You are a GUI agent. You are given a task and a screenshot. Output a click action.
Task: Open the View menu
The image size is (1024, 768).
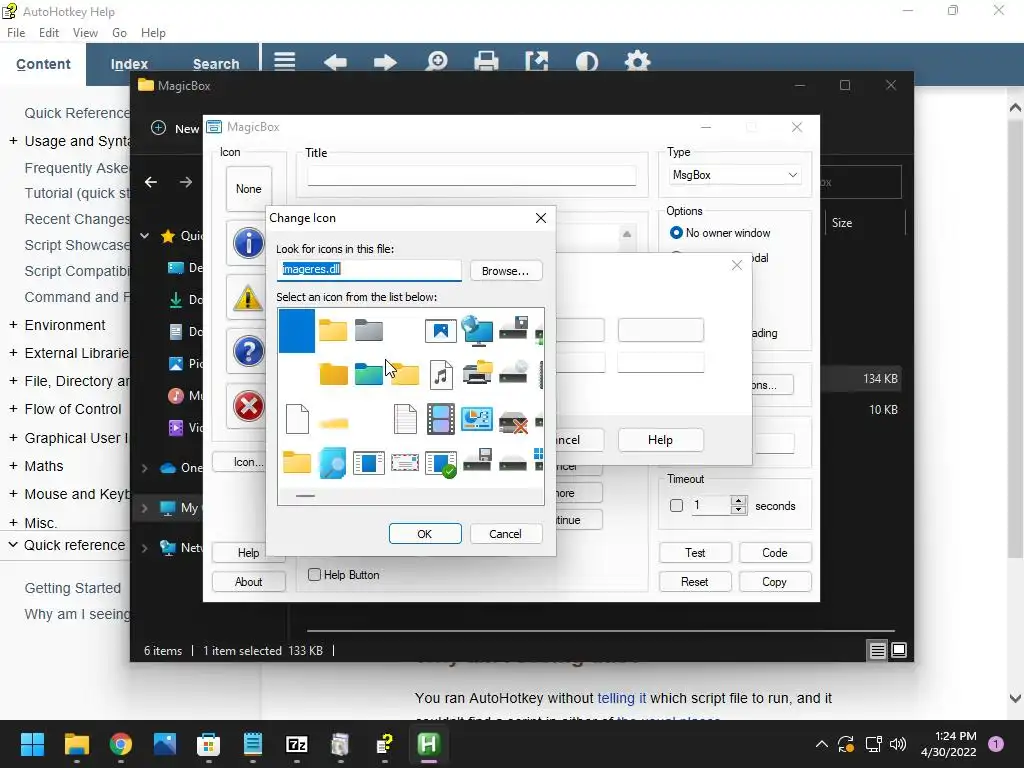pos(85,33)
